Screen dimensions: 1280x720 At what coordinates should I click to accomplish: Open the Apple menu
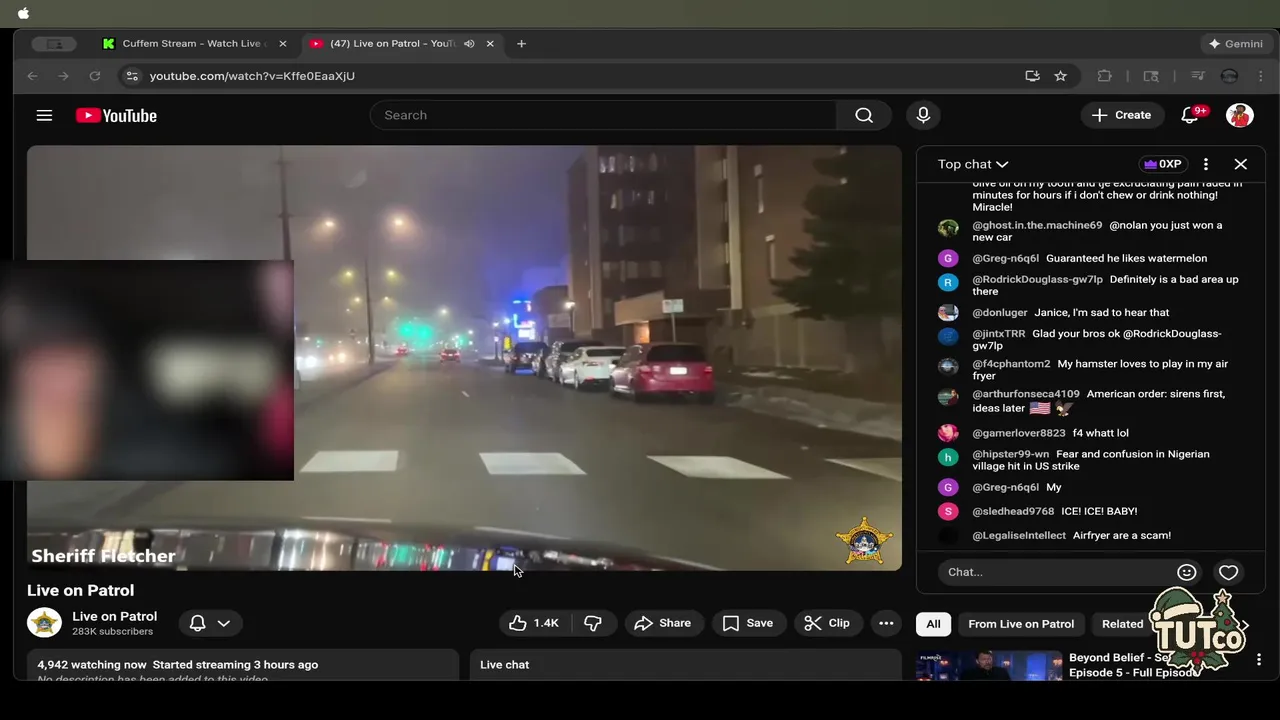point(24,13)
